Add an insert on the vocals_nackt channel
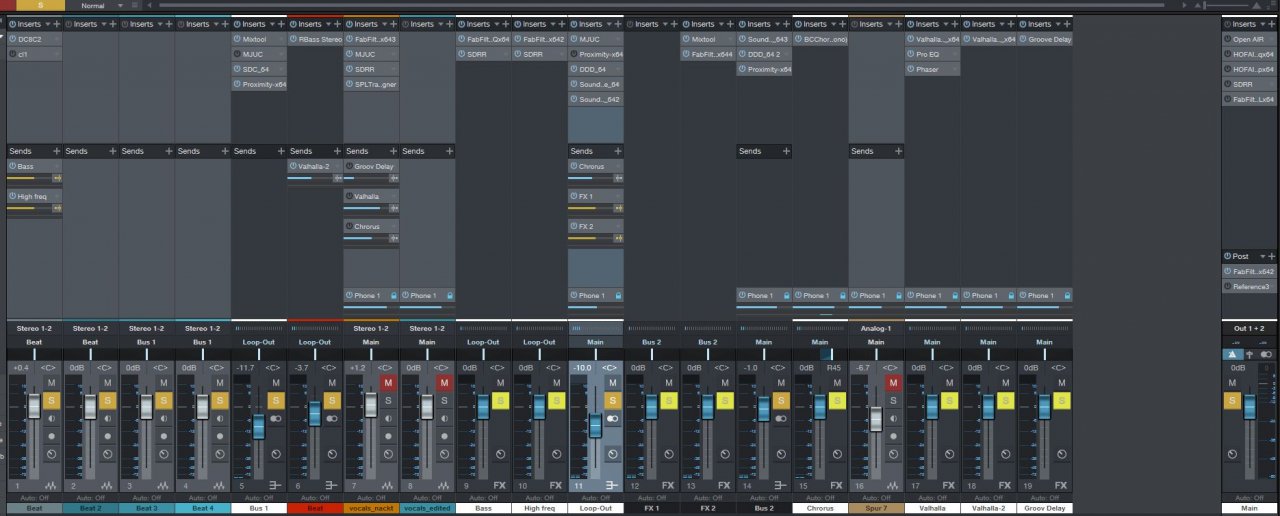1280x516 pixels. pos(393,24)
